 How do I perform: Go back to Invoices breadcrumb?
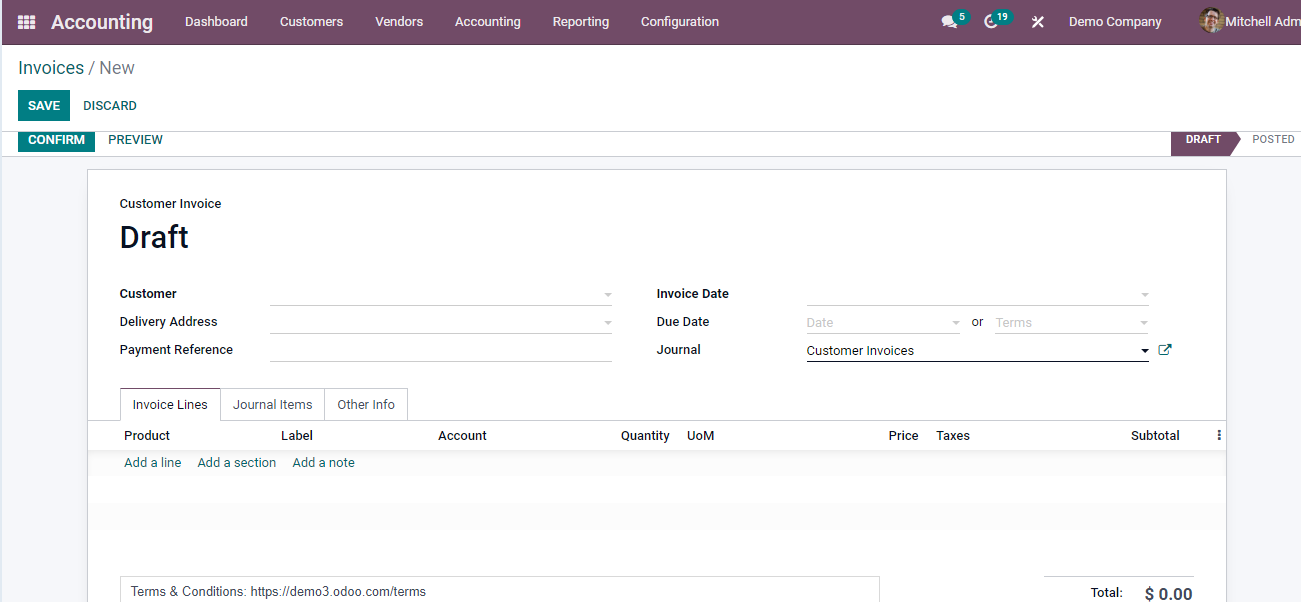[51, 68]
